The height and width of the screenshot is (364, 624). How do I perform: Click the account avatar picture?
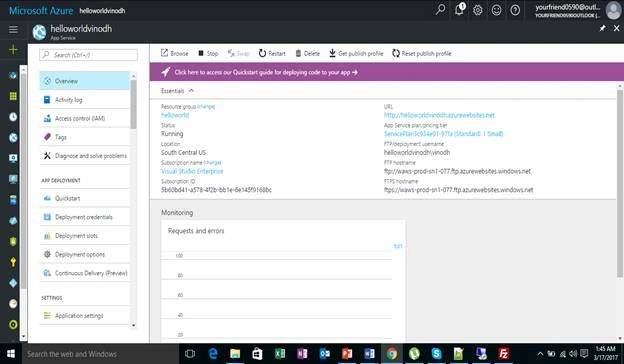point(613,10)
